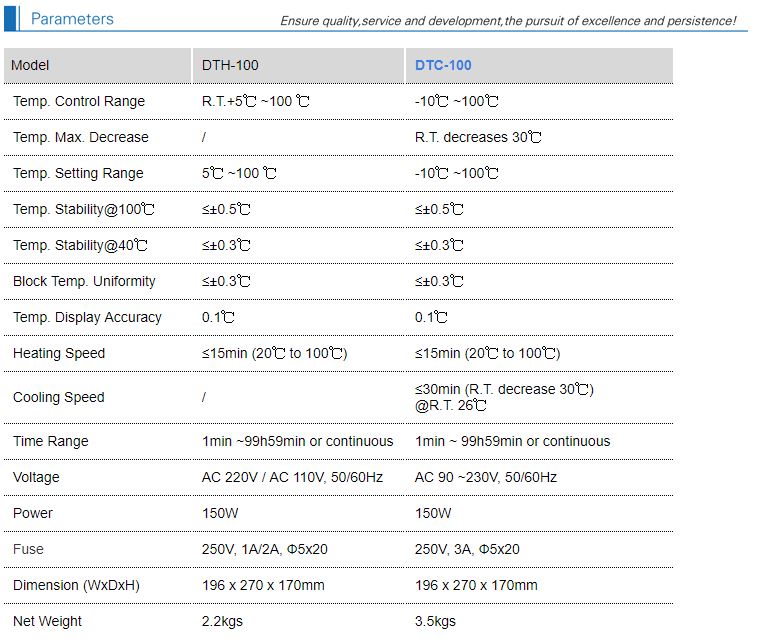Viewport: 757px width, 642px height.
Task: Click AC 90 ~230V, 50/60Hz value
Action: point(486,477)
